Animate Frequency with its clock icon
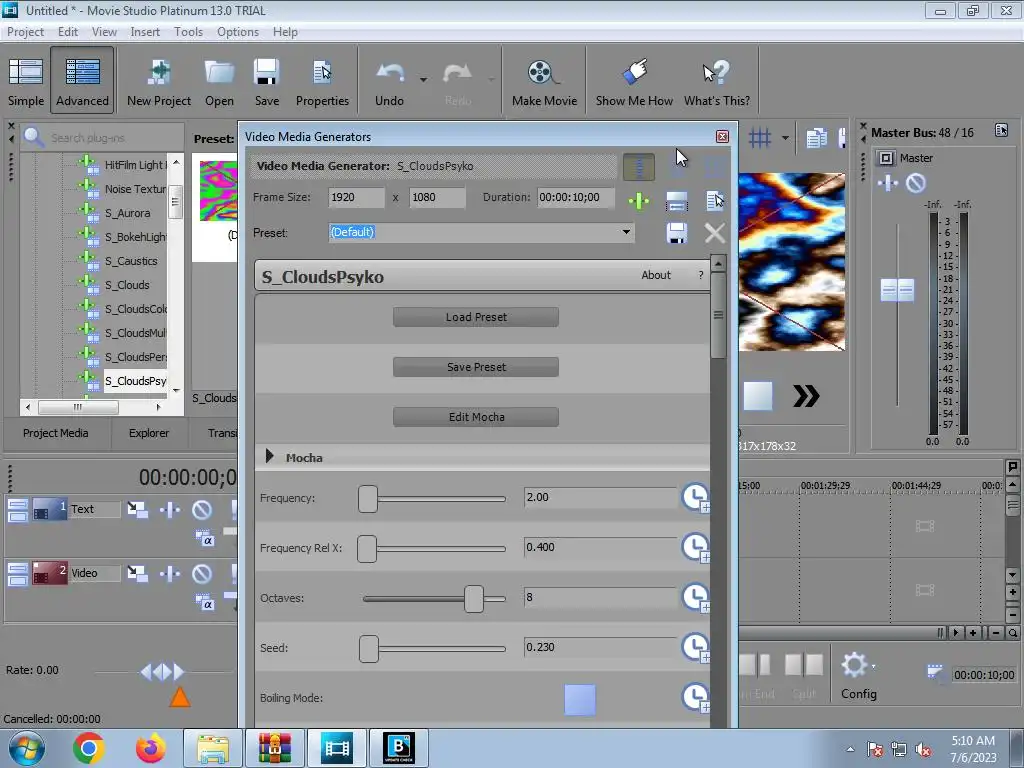Image resolution: width=1024 pixels, height=768 pixels. [696, 498]
